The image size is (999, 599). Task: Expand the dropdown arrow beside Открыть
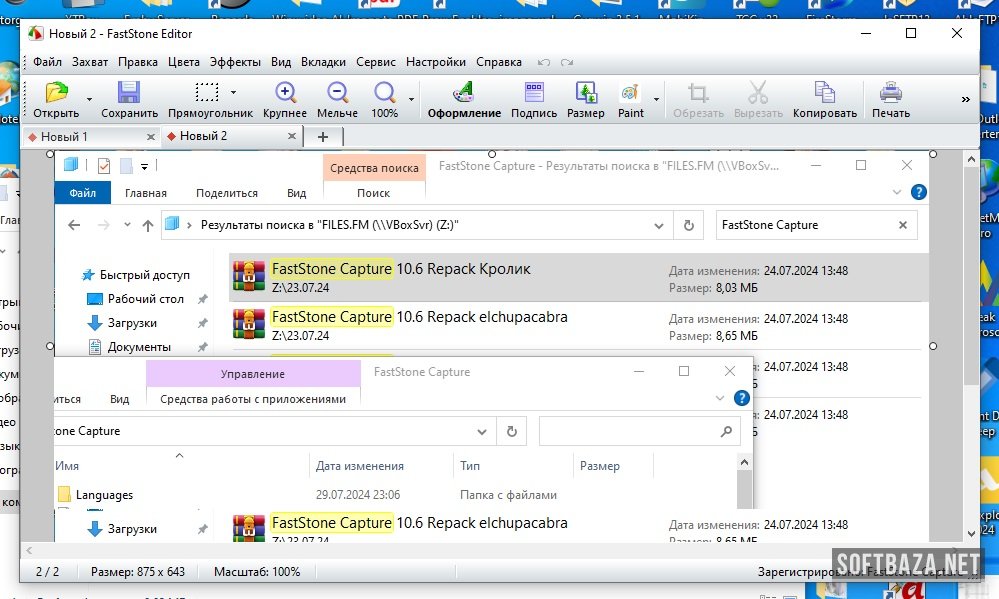coord(89,99)
